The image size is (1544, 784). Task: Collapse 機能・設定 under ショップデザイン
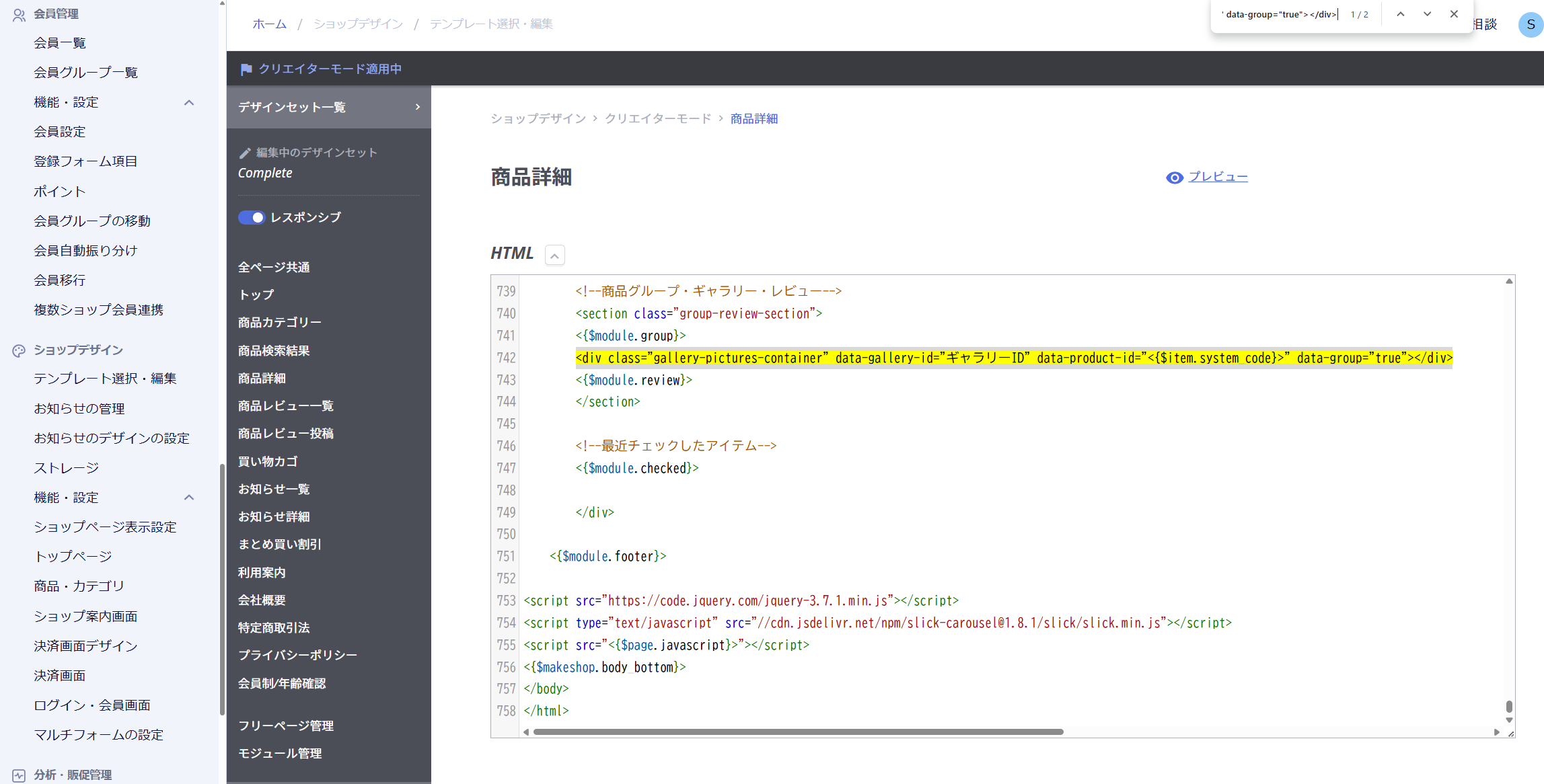189,498
